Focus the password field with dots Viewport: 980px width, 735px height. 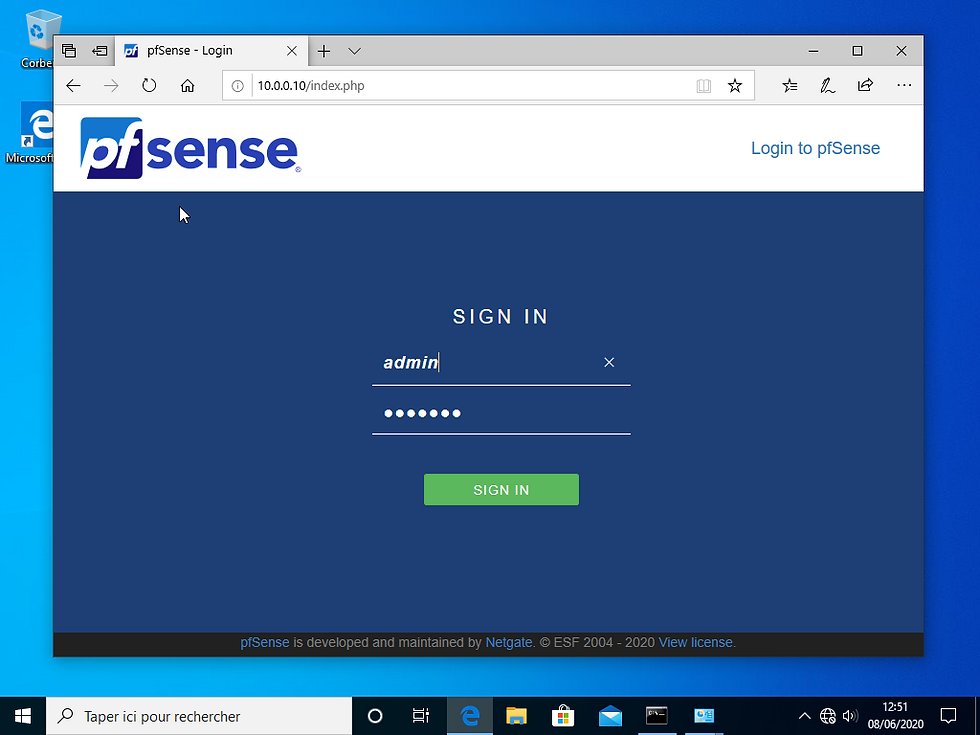(x=501, y=413)
